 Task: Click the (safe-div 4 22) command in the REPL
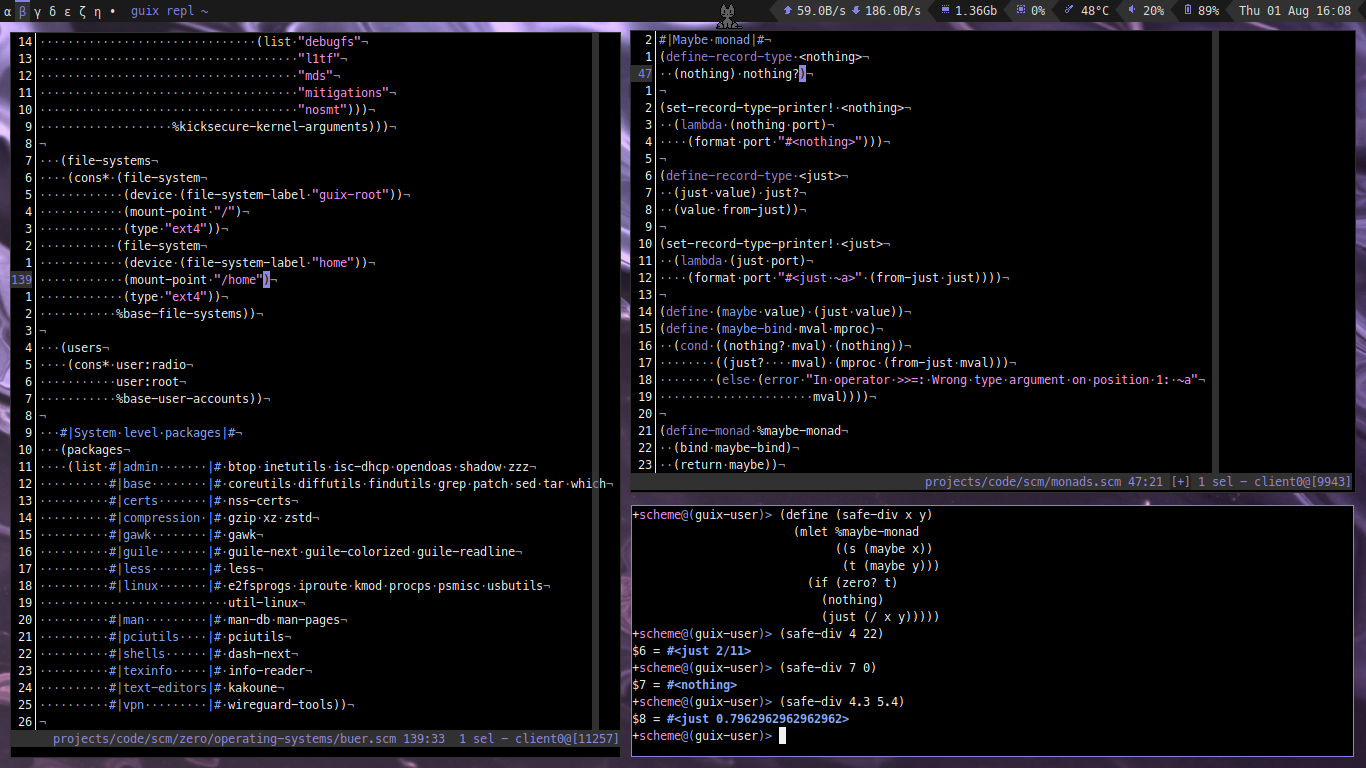point(832,633)
